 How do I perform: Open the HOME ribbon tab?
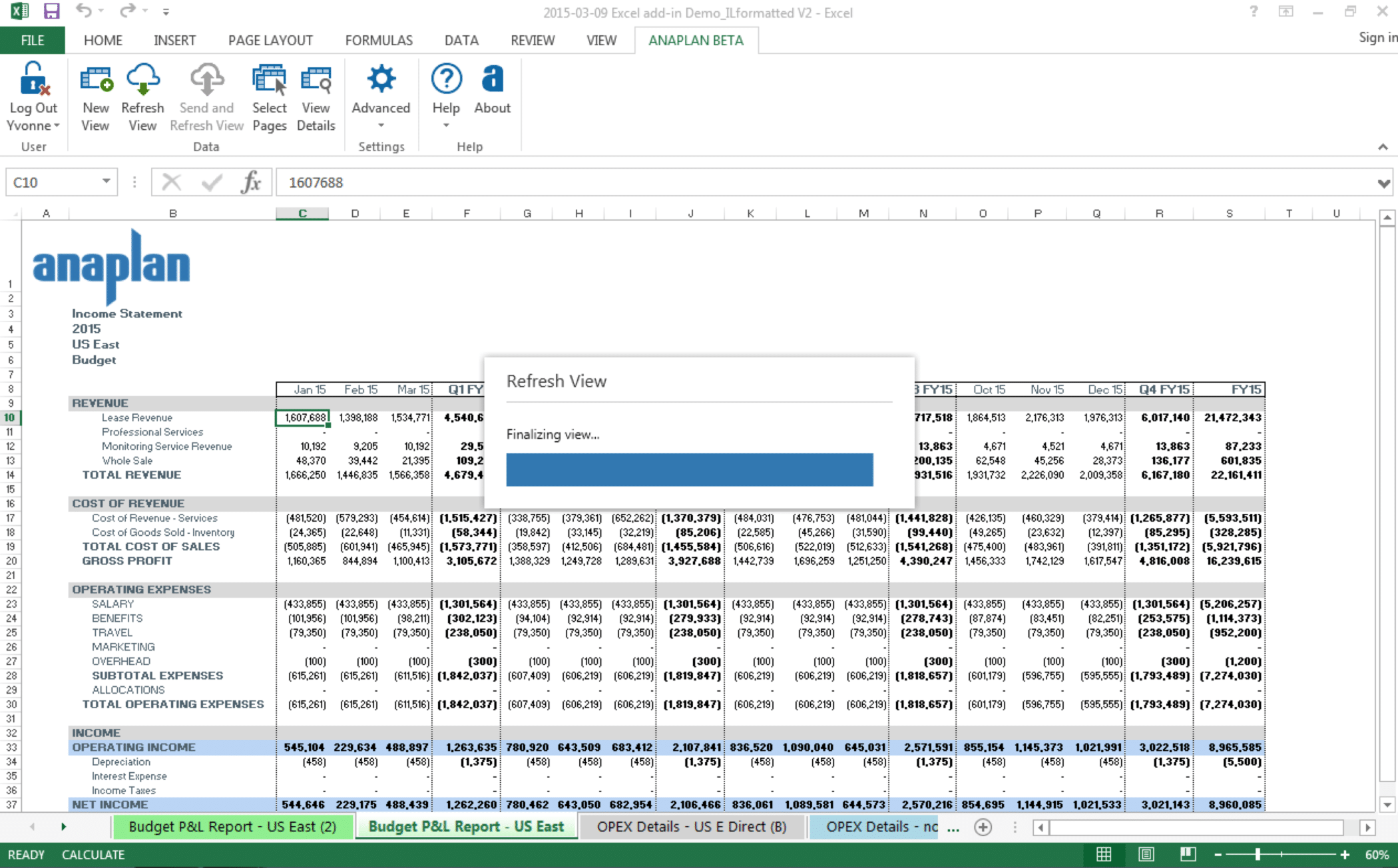pyautogui.click(x=103, y=40)
